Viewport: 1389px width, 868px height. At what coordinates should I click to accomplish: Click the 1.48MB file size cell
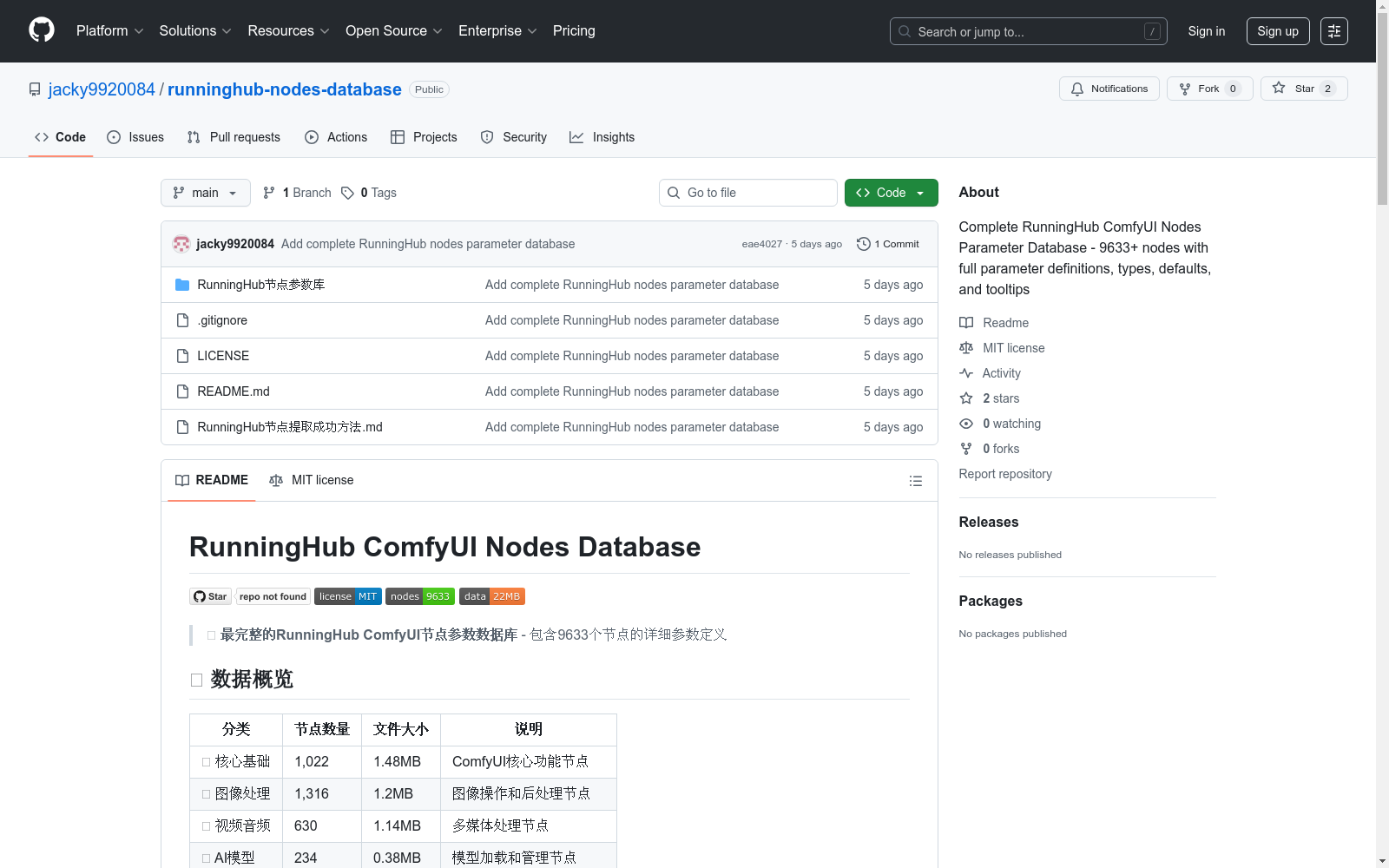coord(400,761)
